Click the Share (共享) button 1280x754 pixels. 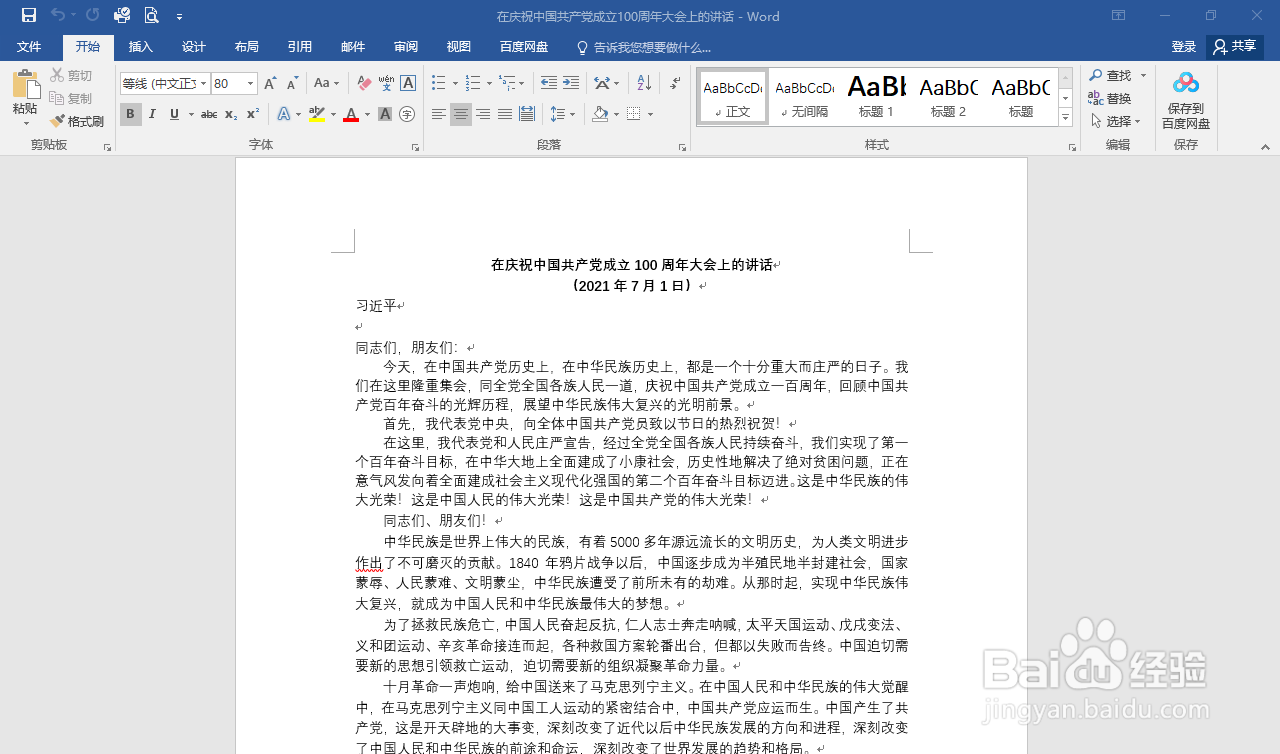pyautogui.click(x=1235, y=47)
